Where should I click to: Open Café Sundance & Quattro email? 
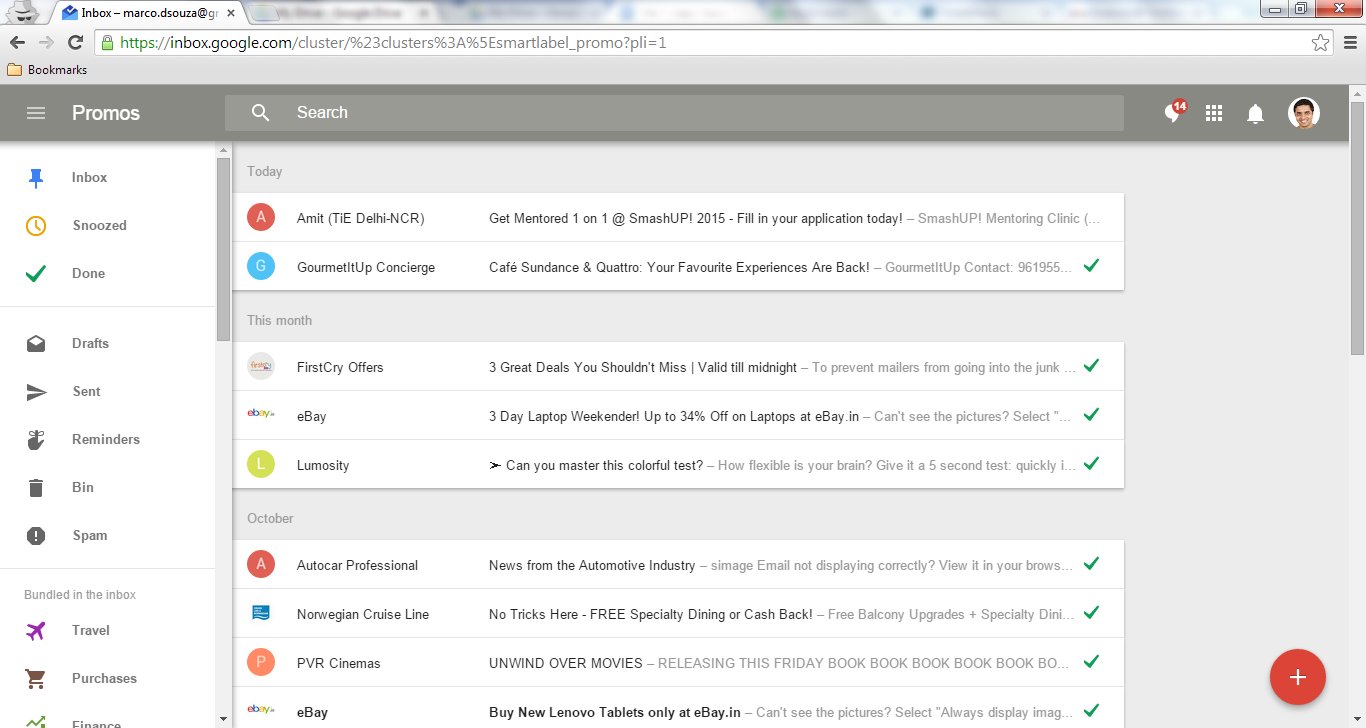pyautogui.click(x=678, y=267)
